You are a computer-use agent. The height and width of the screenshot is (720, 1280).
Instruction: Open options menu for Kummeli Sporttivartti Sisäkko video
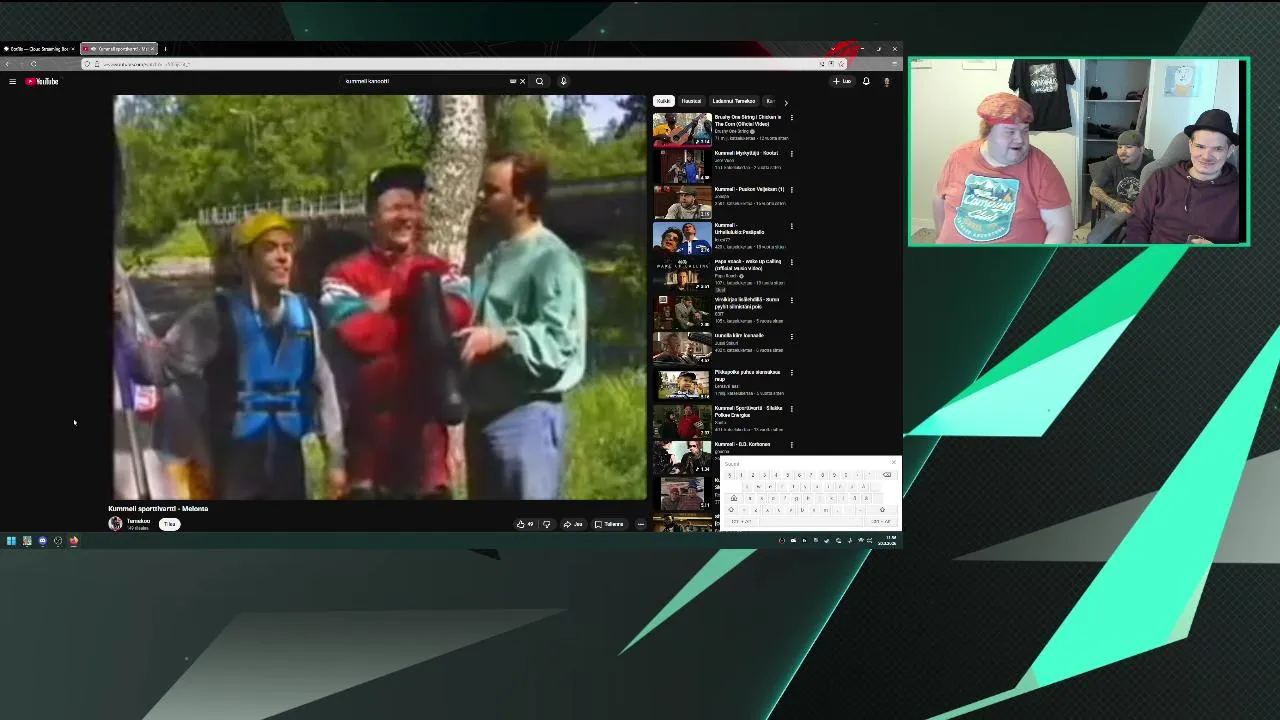click(792, 408)
